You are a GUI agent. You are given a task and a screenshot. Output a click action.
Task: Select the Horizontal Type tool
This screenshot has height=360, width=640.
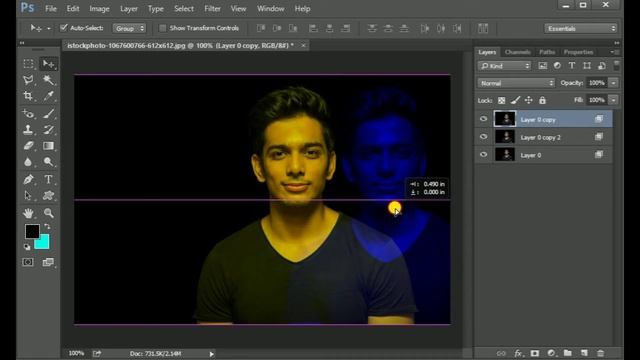tap(48, 179)
